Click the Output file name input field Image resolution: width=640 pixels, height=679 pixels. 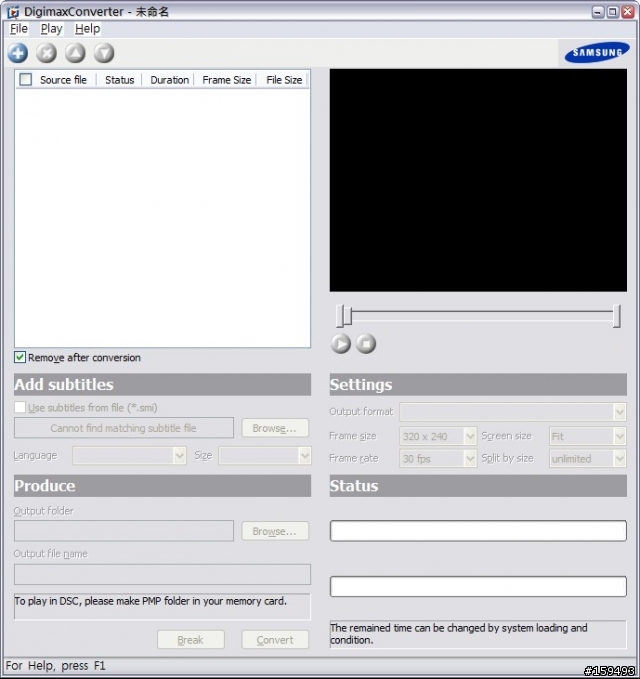coord(162,574)
